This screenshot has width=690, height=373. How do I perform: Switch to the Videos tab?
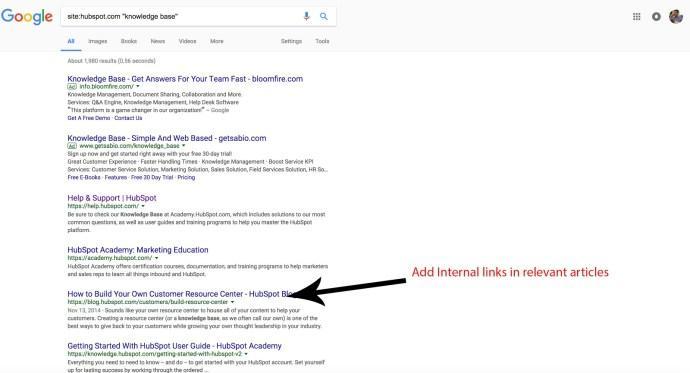(187, 41)
